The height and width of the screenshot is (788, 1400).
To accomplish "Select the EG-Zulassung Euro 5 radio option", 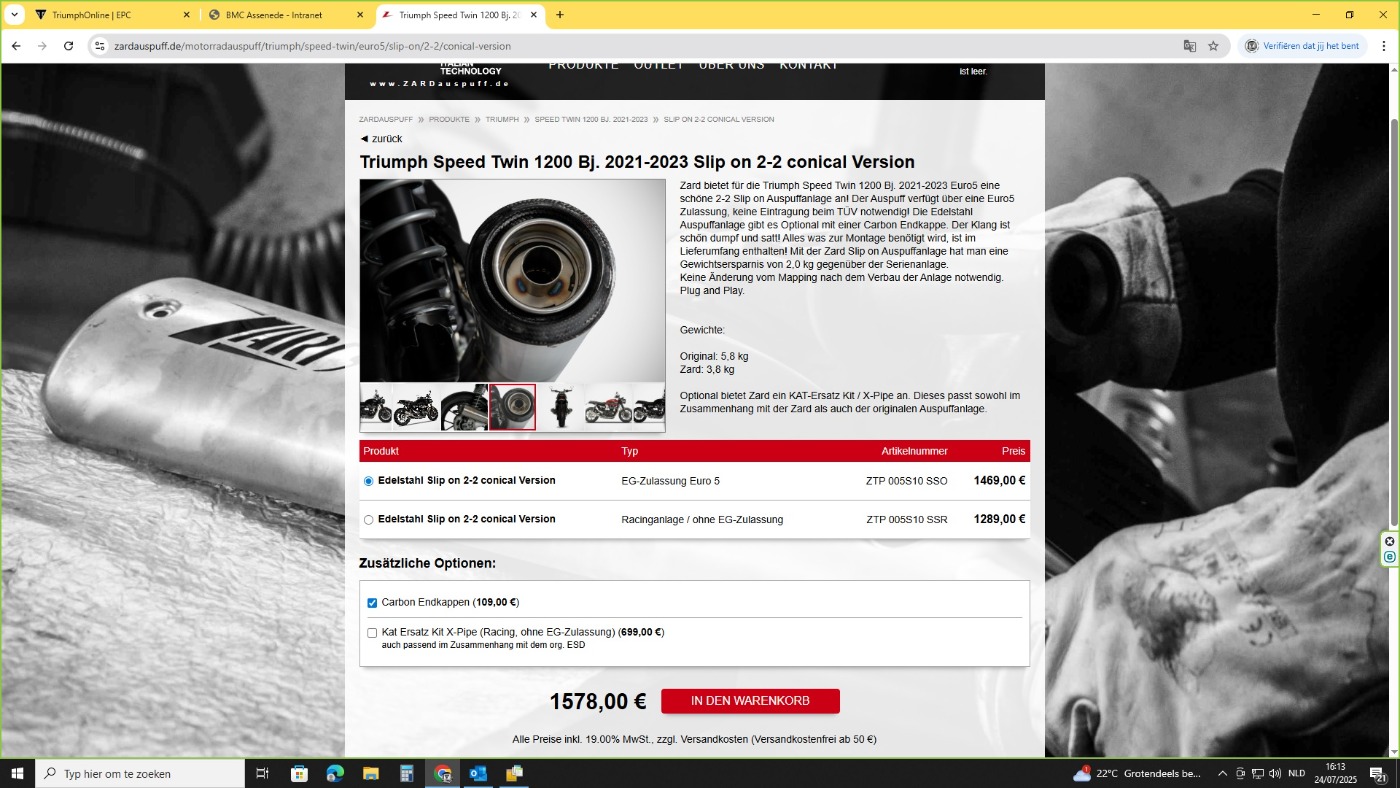I will (x=369, y=481).
